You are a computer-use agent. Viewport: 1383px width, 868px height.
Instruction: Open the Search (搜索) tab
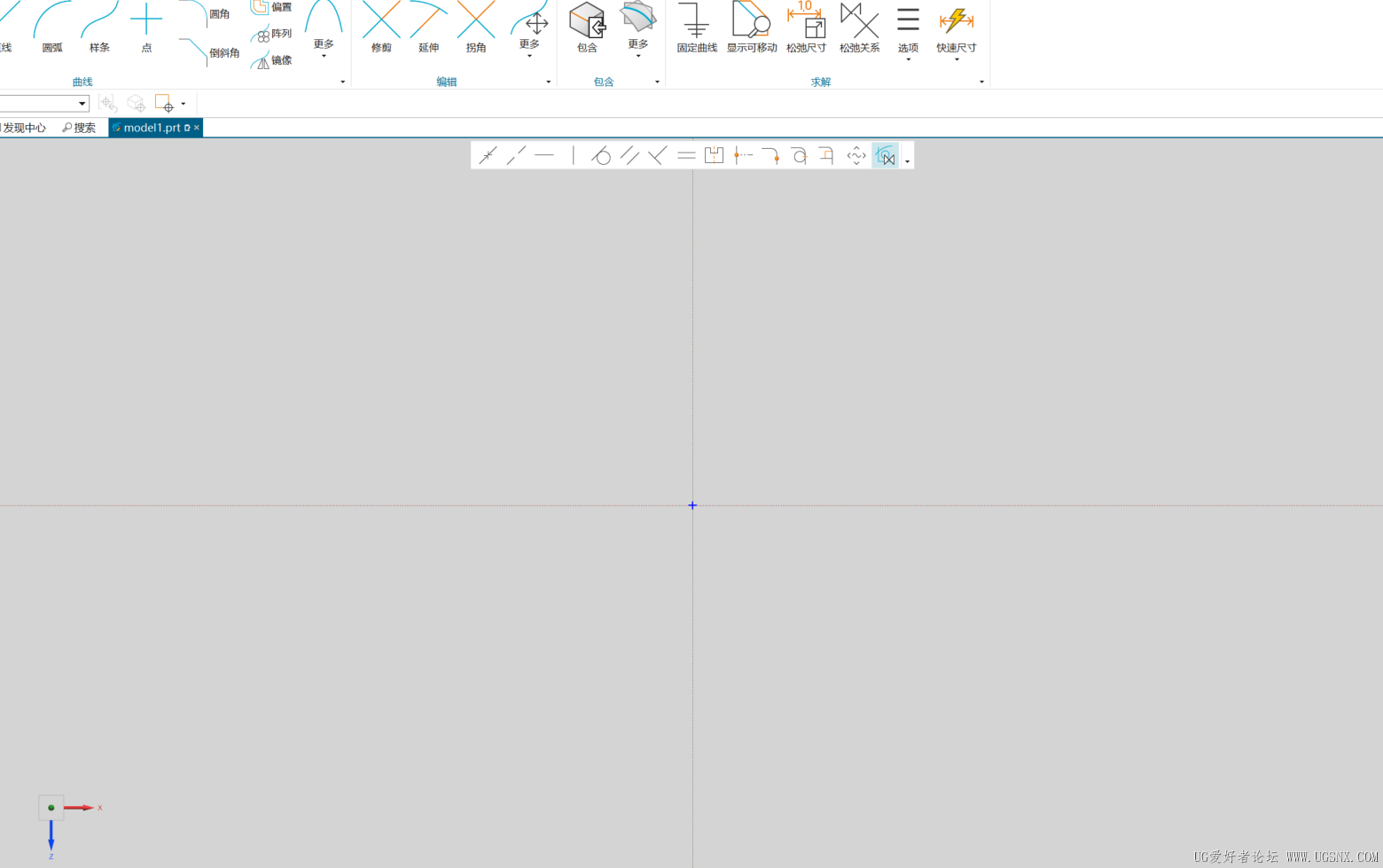79,128
